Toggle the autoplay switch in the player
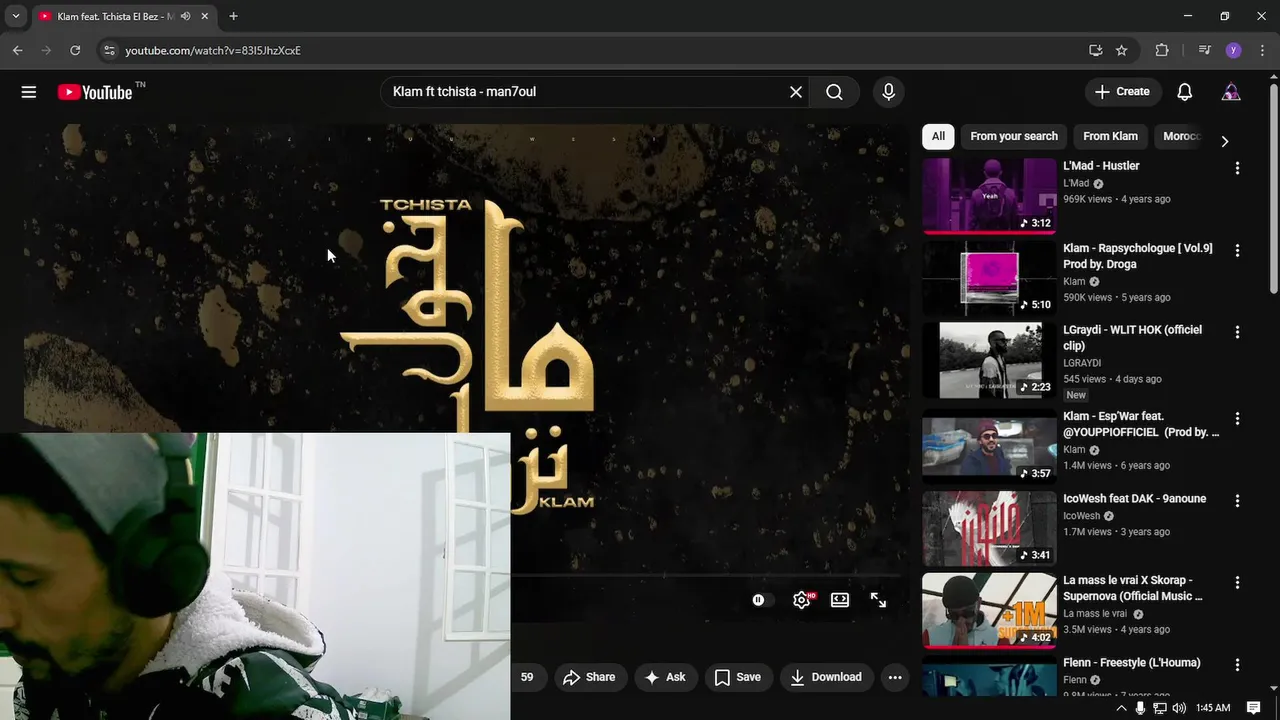 click(762, 600)
